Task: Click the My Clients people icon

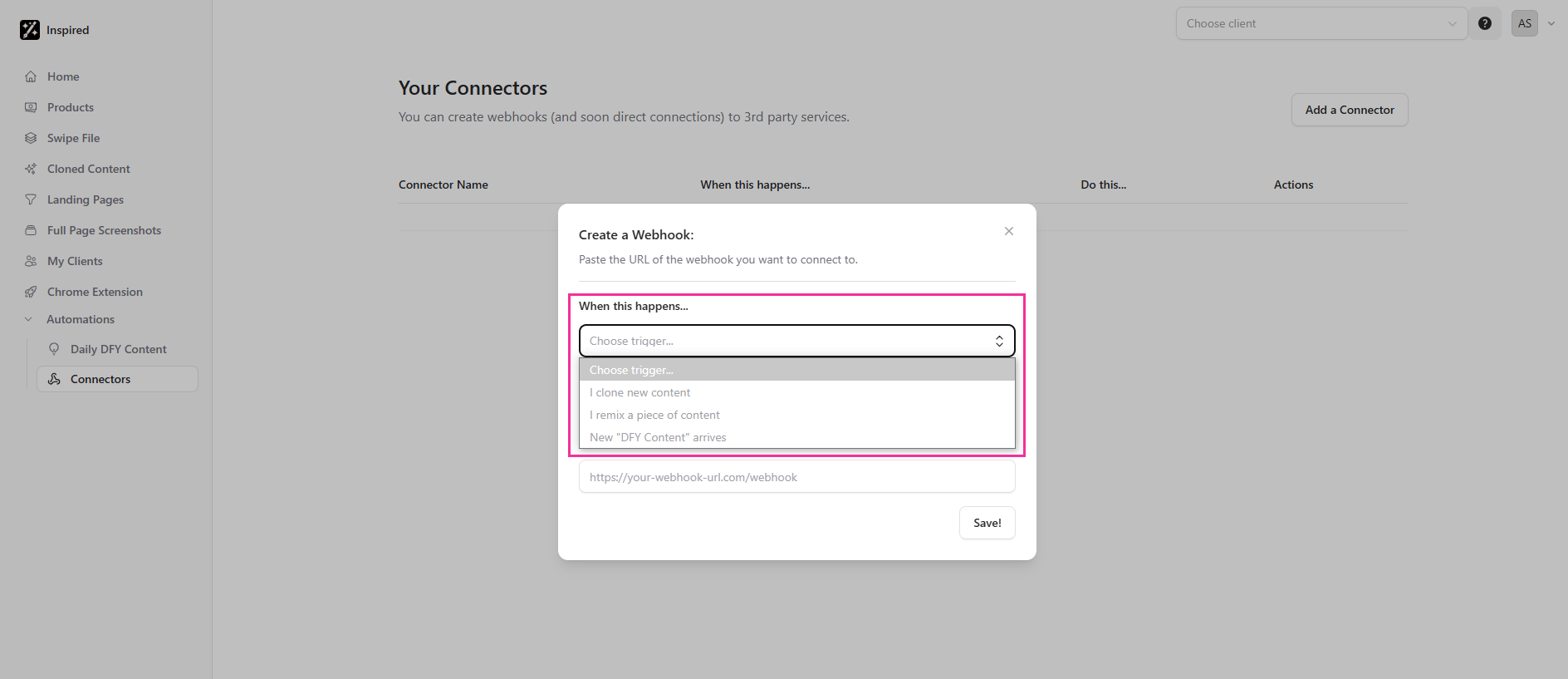Action: coord(31,261)
